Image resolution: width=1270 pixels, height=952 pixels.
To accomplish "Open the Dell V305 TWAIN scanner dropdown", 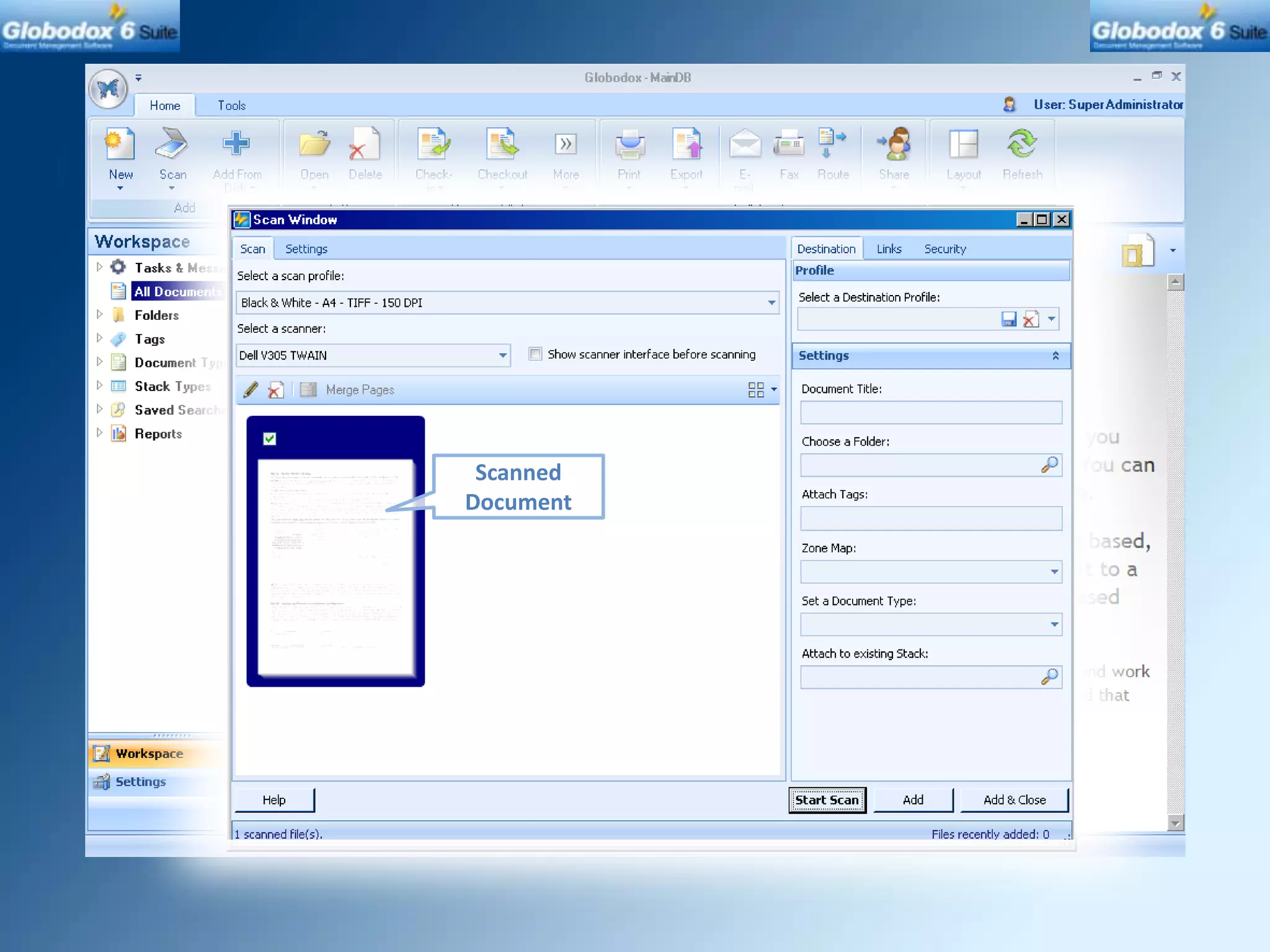I will point(502,355).
